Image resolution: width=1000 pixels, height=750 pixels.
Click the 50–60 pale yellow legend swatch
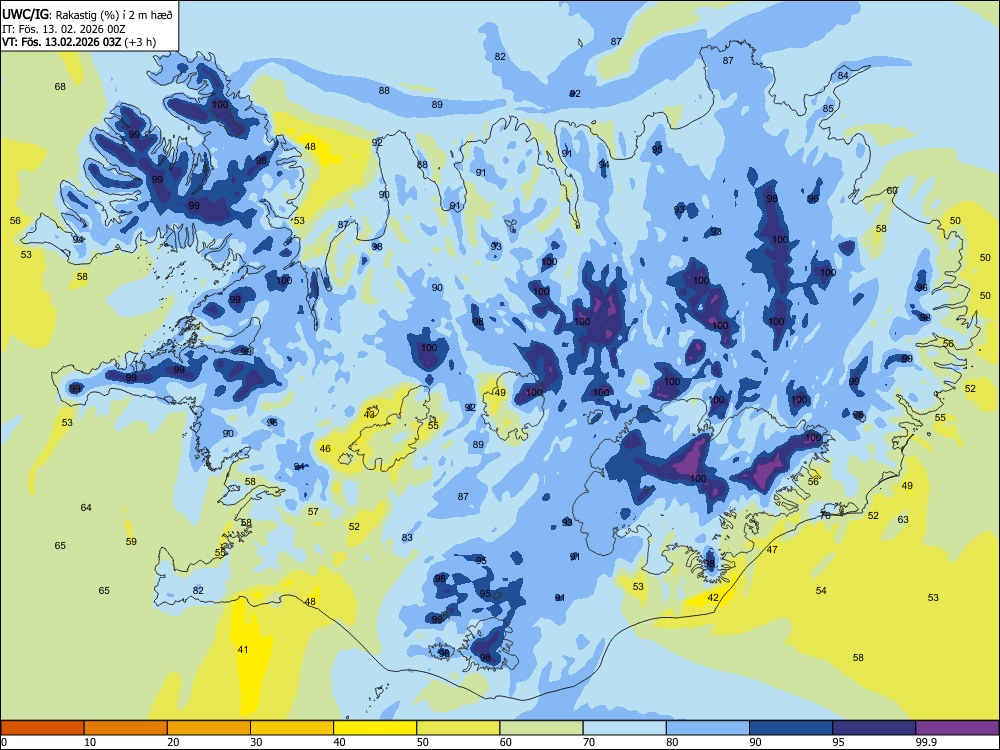(x=458, y=728)
